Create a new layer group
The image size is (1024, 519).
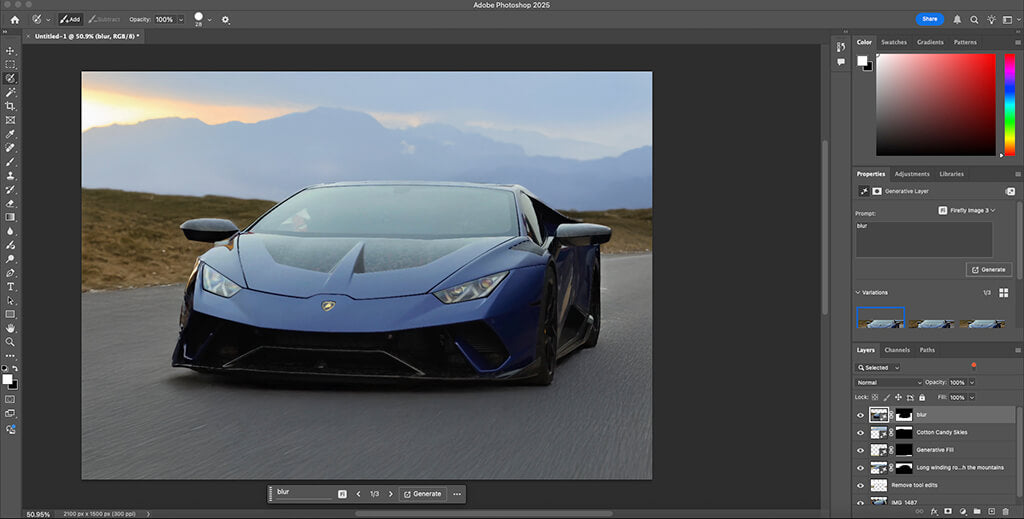point(977,511)
